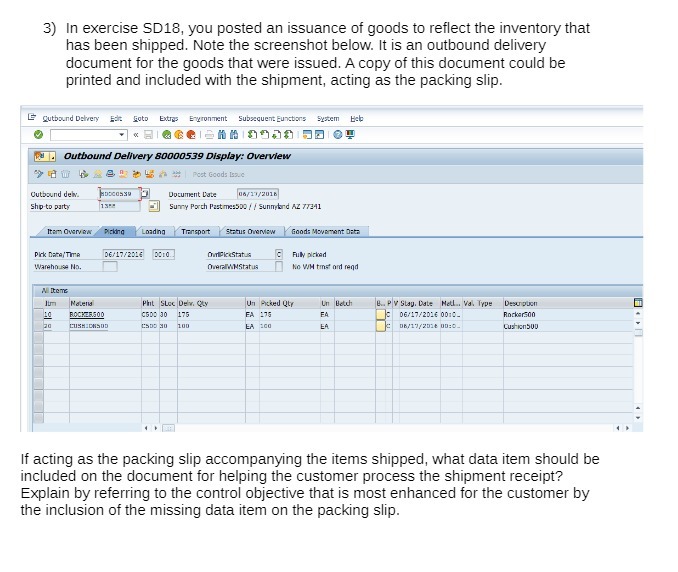Image resolution: width=678 pixels, height=572 pixels.
Task: Click the green Enter checkmark icon
Action: 38,134
